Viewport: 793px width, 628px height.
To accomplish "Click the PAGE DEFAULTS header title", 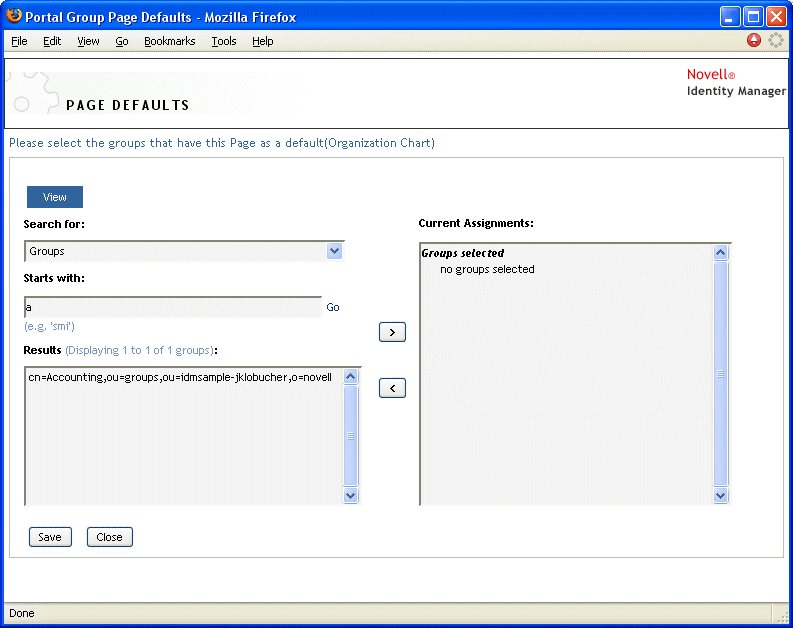I will click(x=127, y=105).
